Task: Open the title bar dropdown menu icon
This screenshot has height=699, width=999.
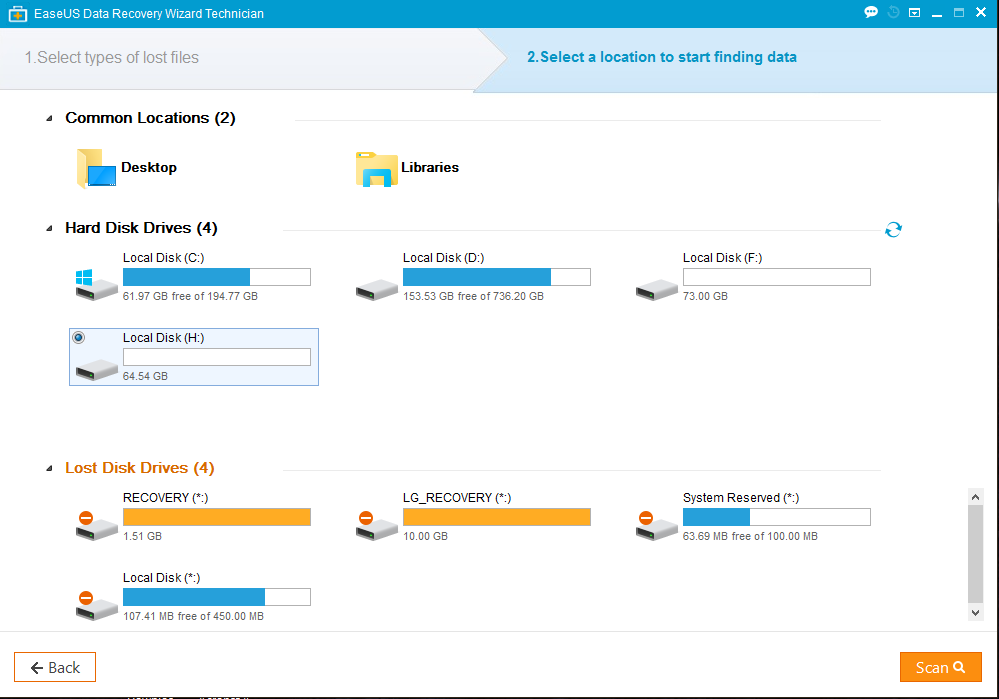Action: coord(914,13)
